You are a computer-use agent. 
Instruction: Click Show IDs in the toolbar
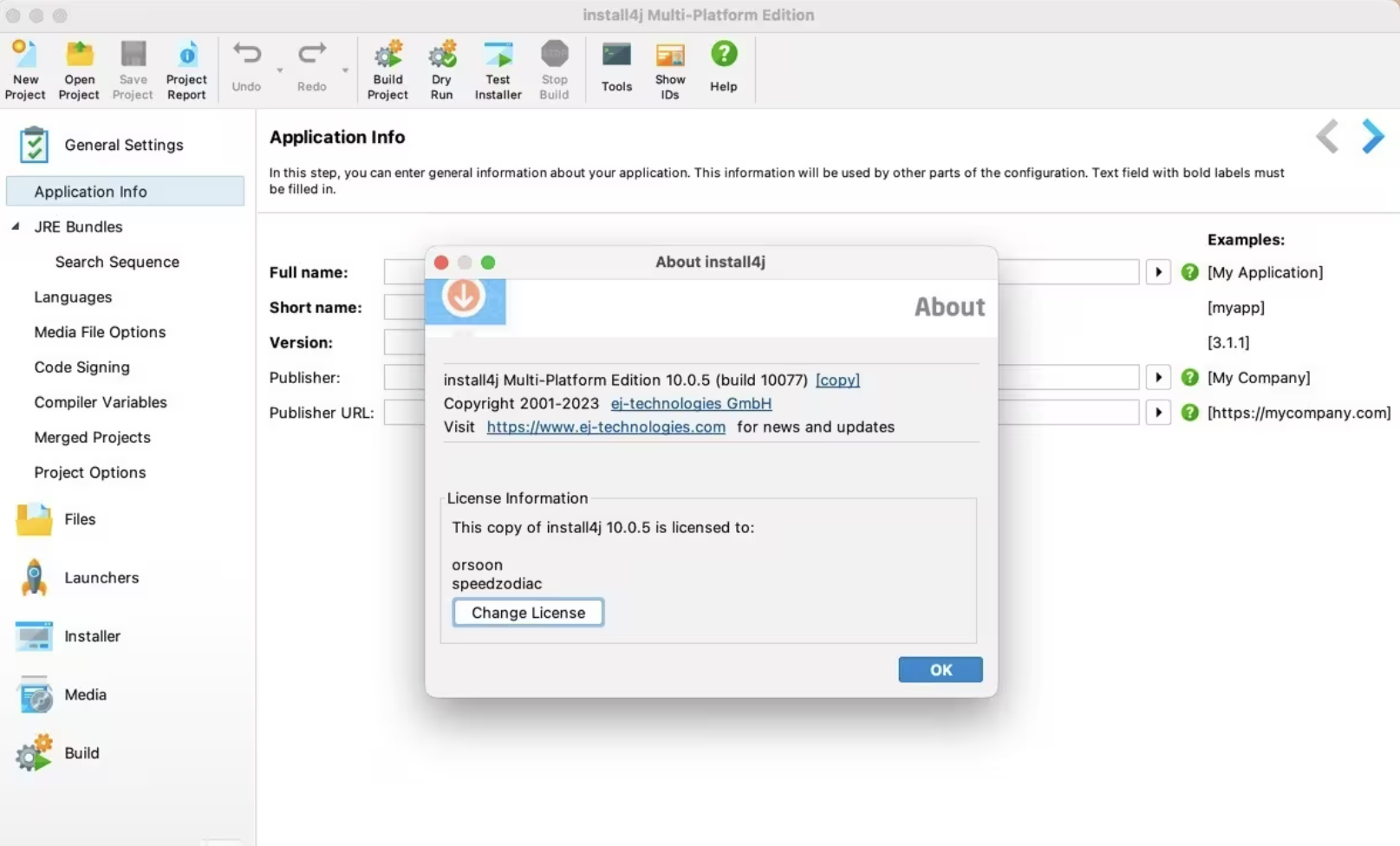(x=670, y=69)
